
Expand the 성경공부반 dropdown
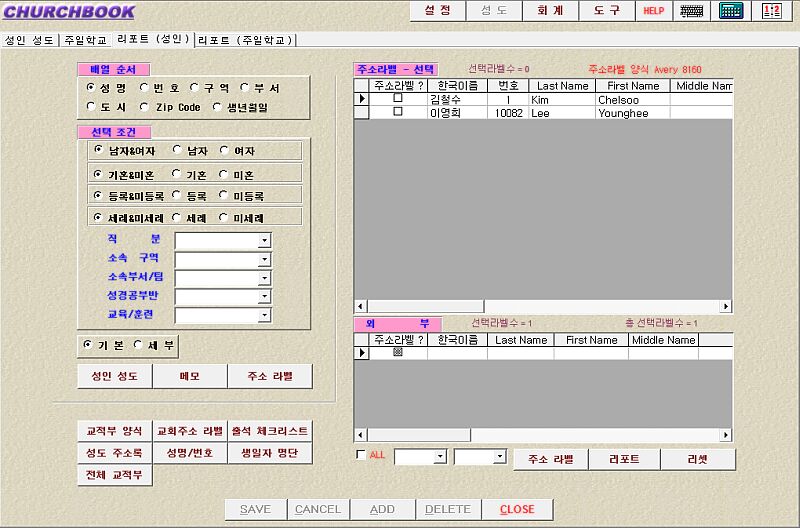click(264, 296)
